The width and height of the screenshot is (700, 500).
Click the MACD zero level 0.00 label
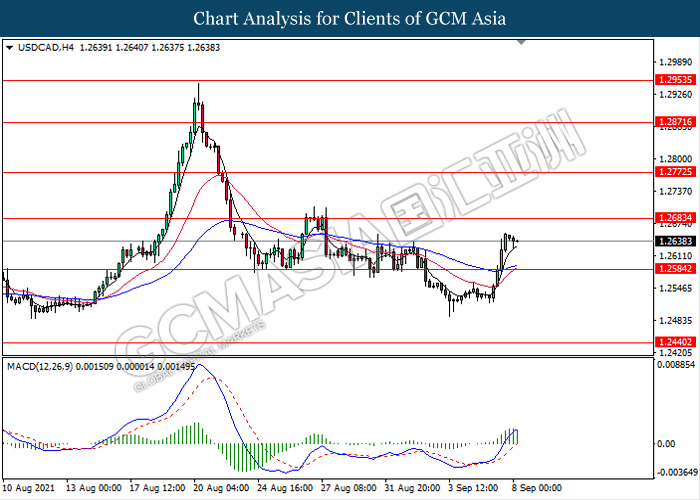pos(666,444)
